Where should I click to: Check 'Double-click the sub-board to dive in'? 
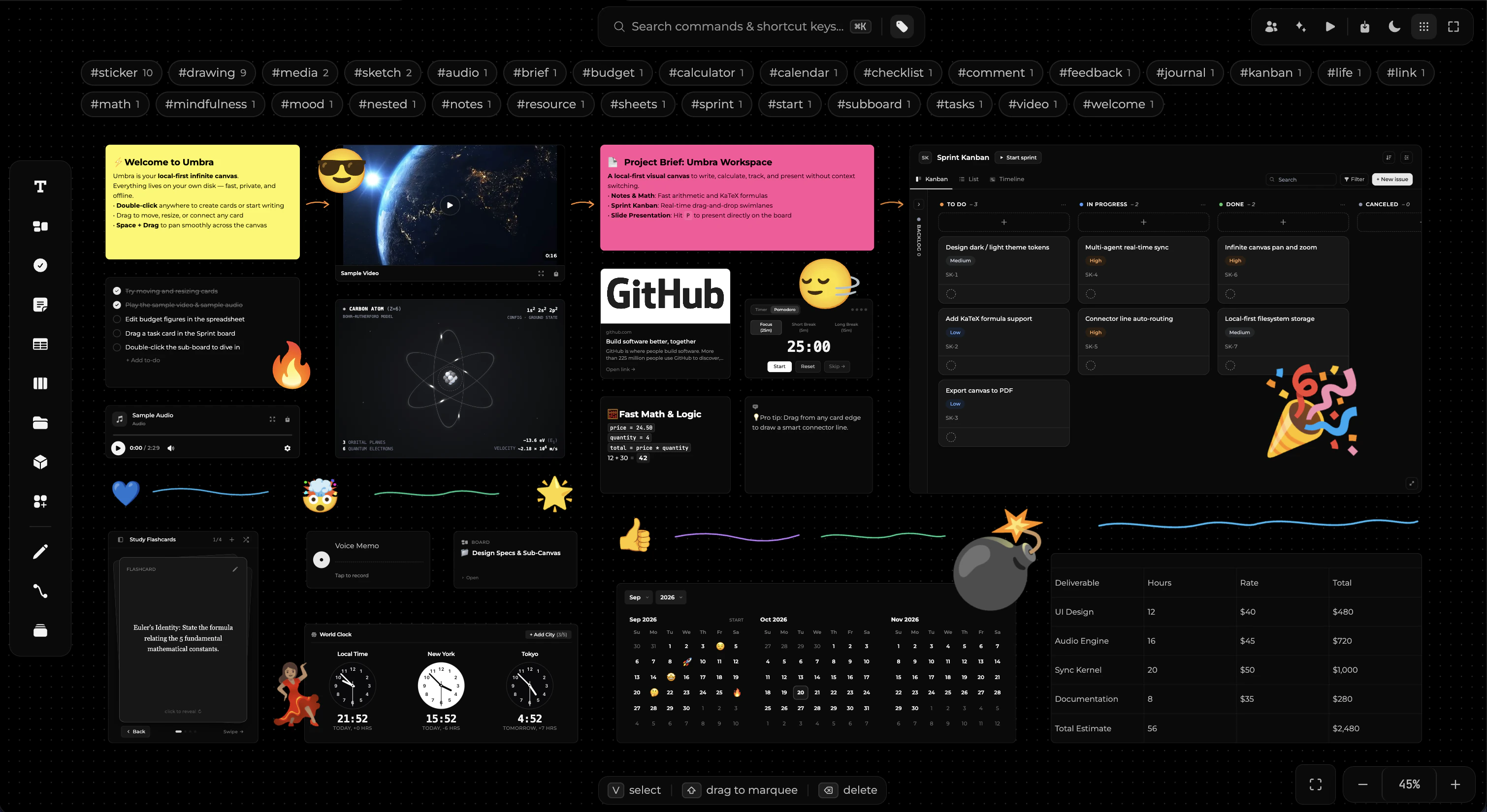(x=117, y=347)
